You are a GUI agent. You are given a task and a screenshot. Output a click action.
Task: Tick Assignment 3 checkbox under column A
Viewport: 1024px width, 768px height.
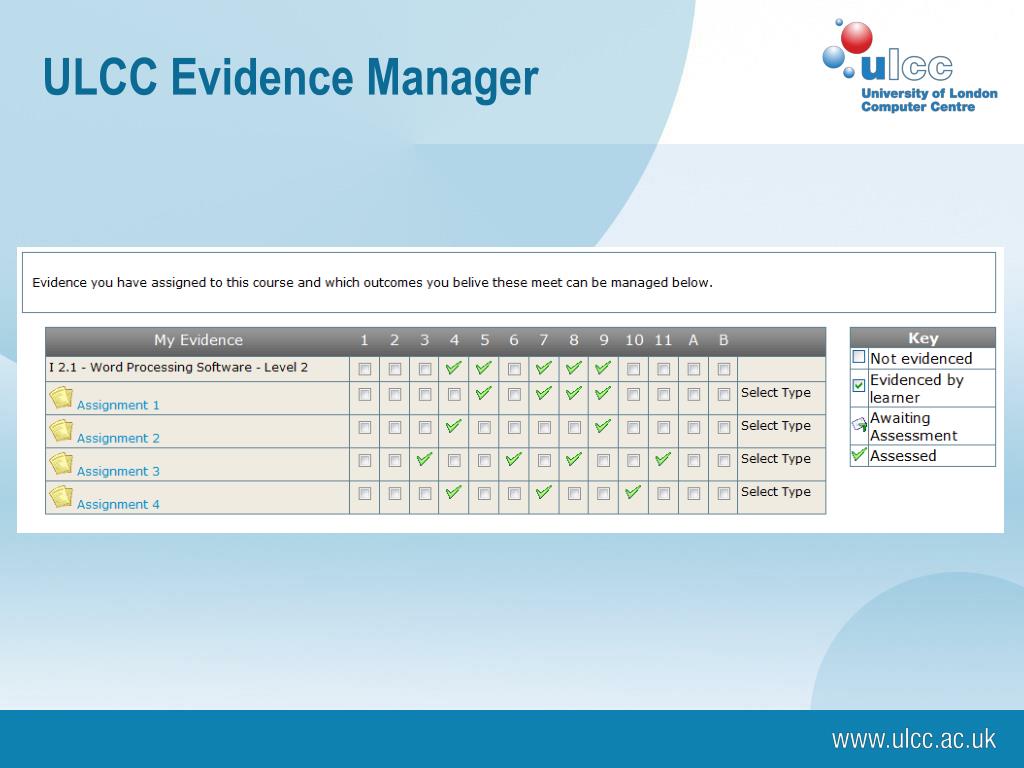click(694, 460)
